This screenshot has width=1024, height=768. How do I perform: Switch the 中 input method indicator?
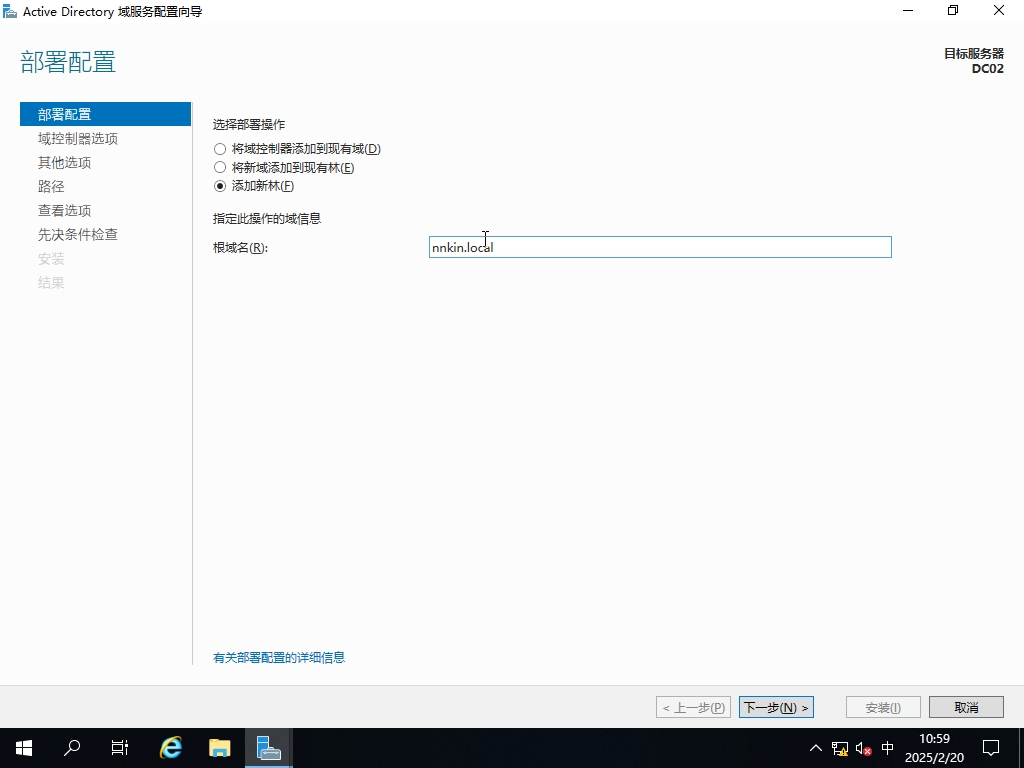click(888, 748)
